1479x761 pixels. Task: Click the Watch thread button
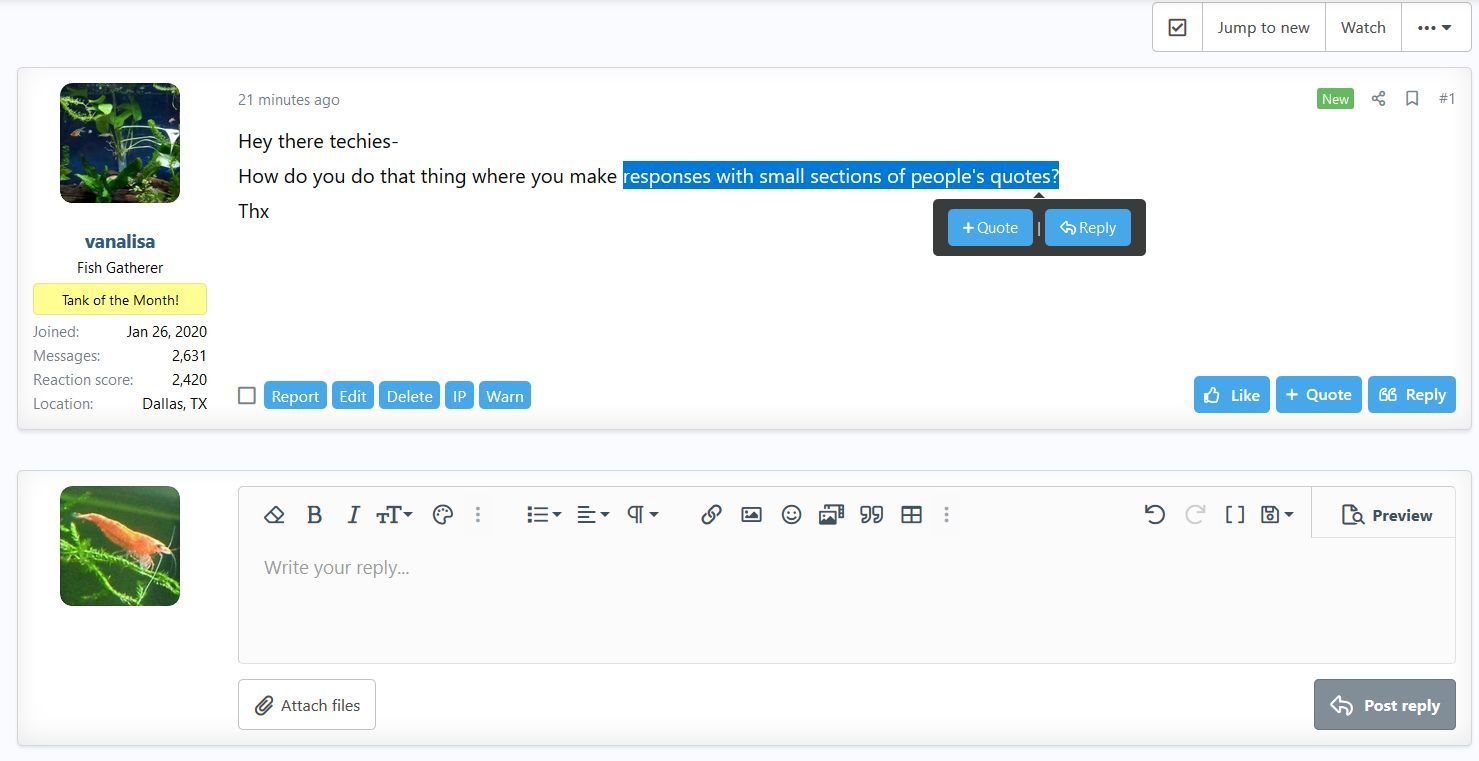coord(1362,27)
